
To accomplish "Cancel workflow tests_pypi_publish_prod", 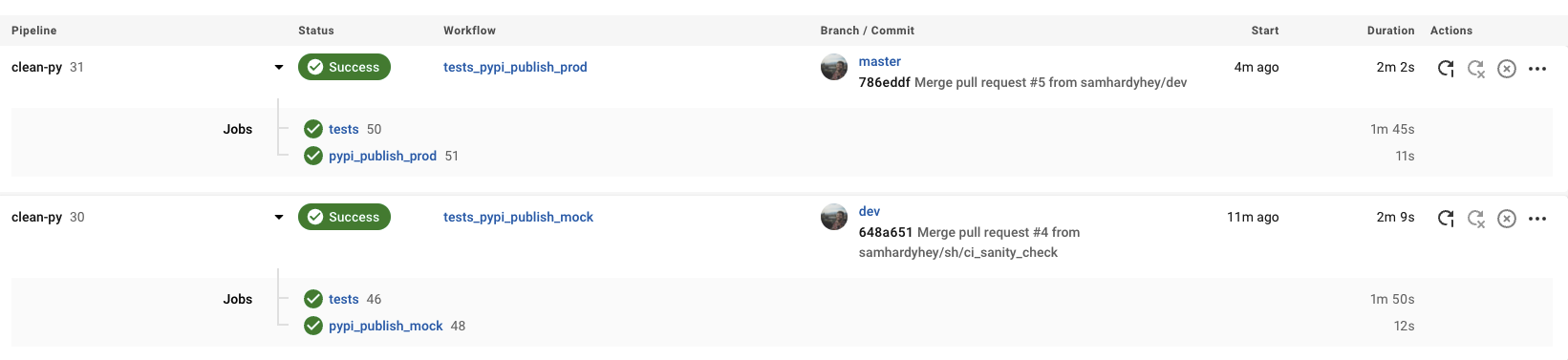I will coord(1507,68).
